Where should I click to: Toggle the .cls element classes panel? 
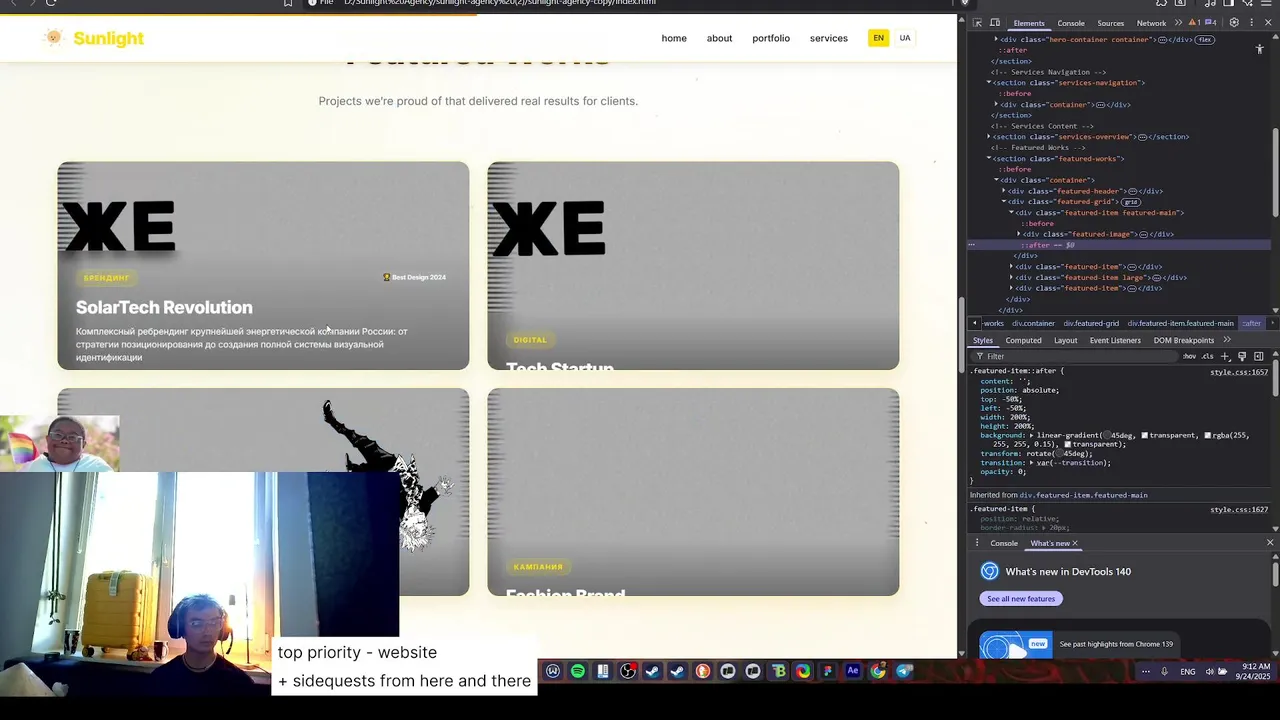tap(1208, 356)
